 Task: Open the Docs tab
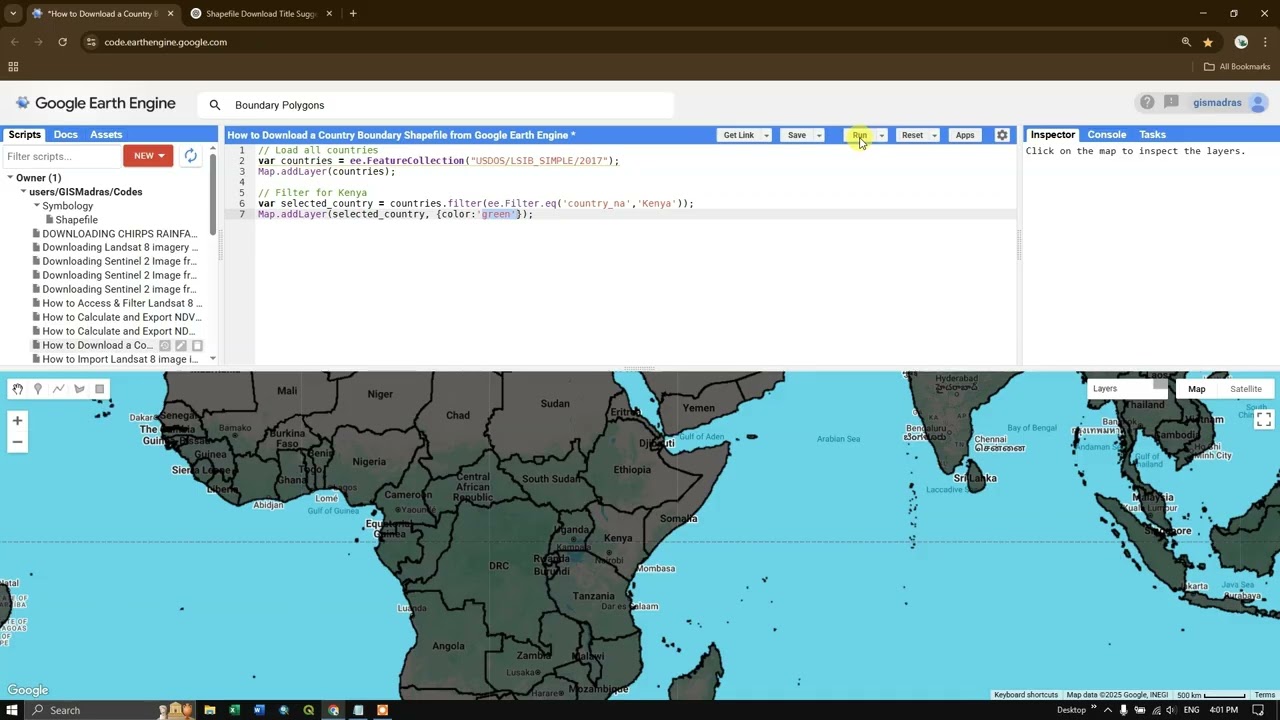point(66,134)
